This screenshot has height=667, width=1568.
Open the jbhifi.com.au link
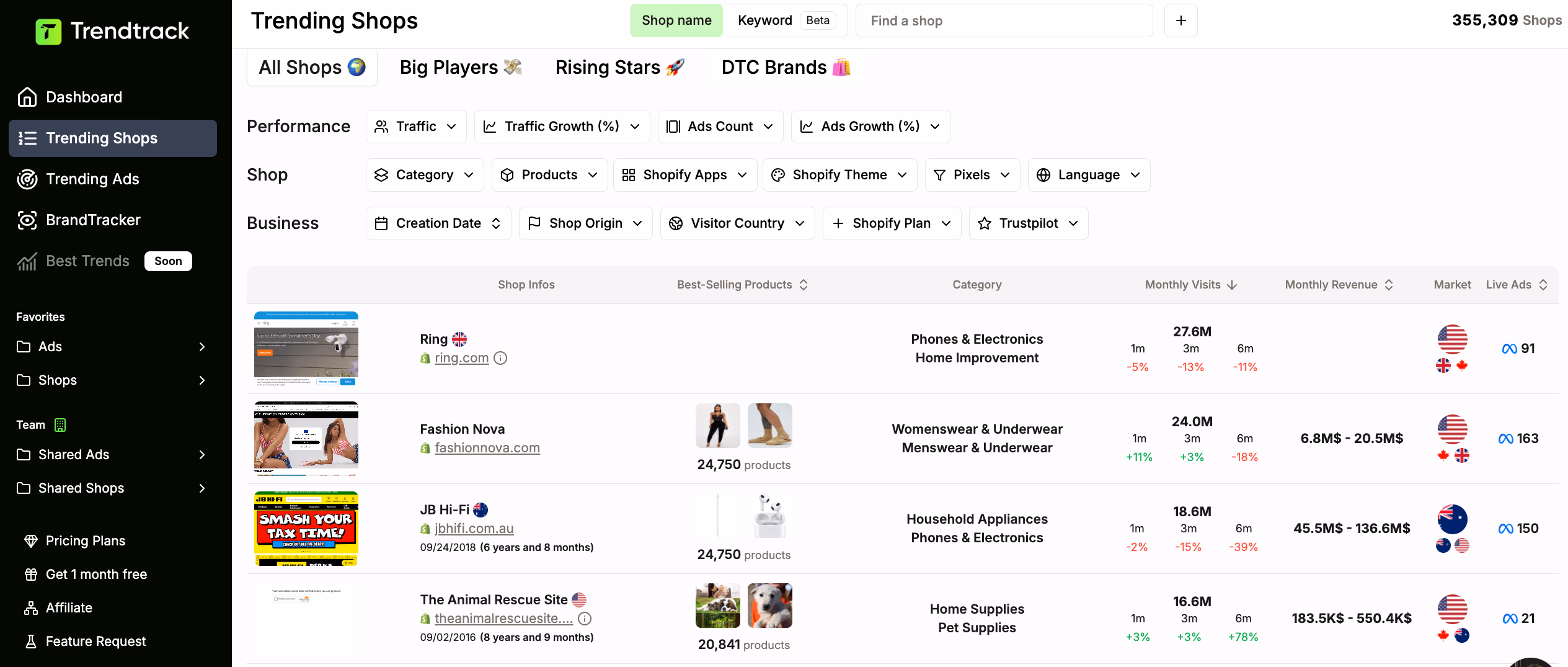coord(474,529)
